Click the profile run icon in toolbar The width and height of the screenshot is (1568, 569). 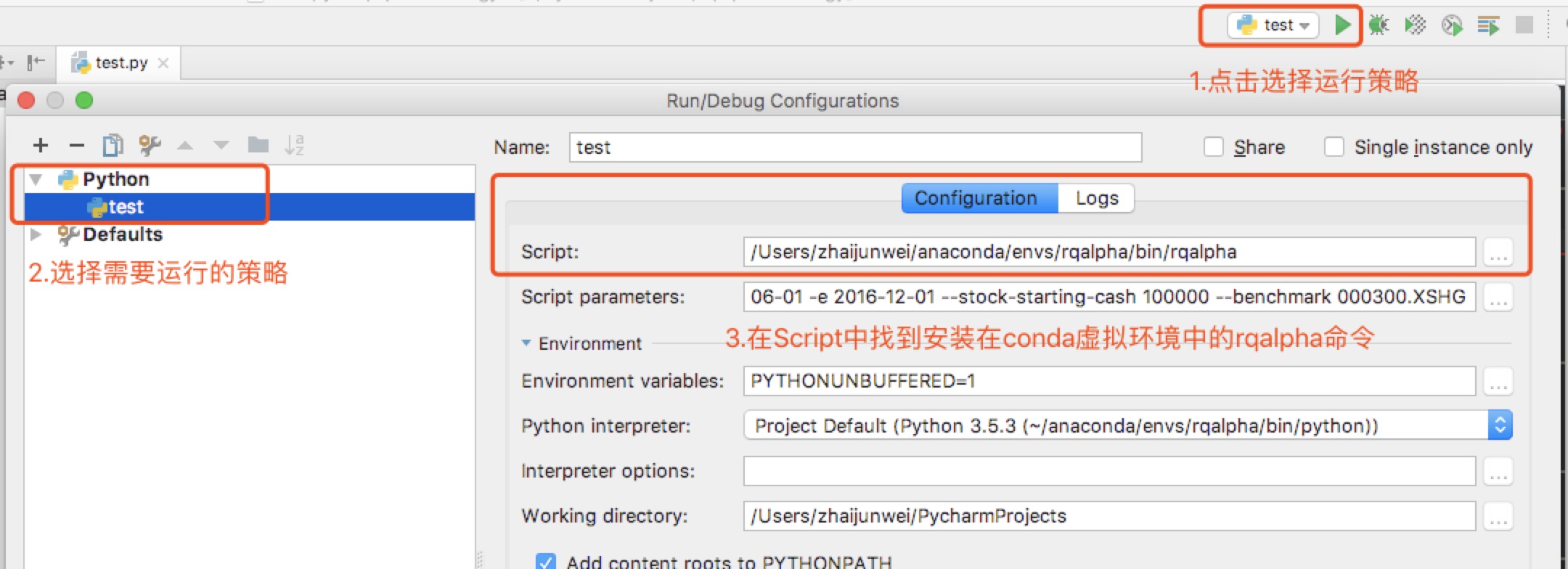click(1452, 25)
